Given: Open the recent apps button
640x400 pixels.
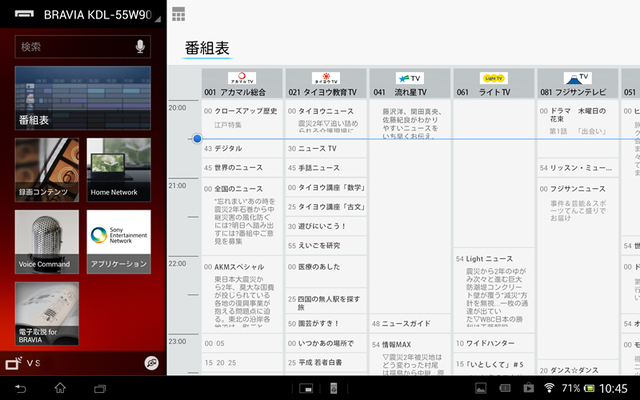Looking at the screenshot, I should pyautogui.click(x=100, y=387).
